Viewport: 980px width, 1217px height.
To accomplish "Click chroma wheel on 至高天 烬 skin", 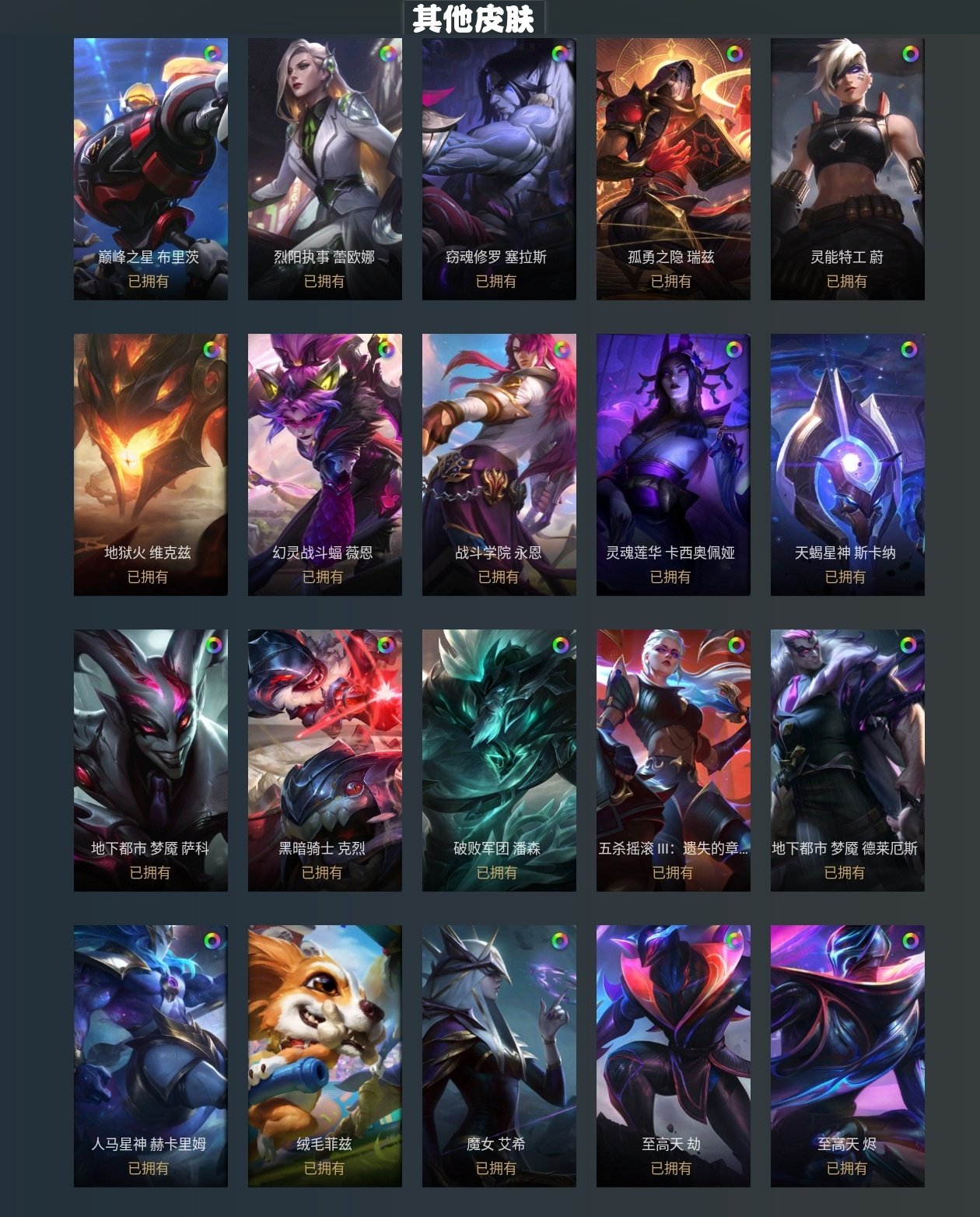I will coord(910,942).
